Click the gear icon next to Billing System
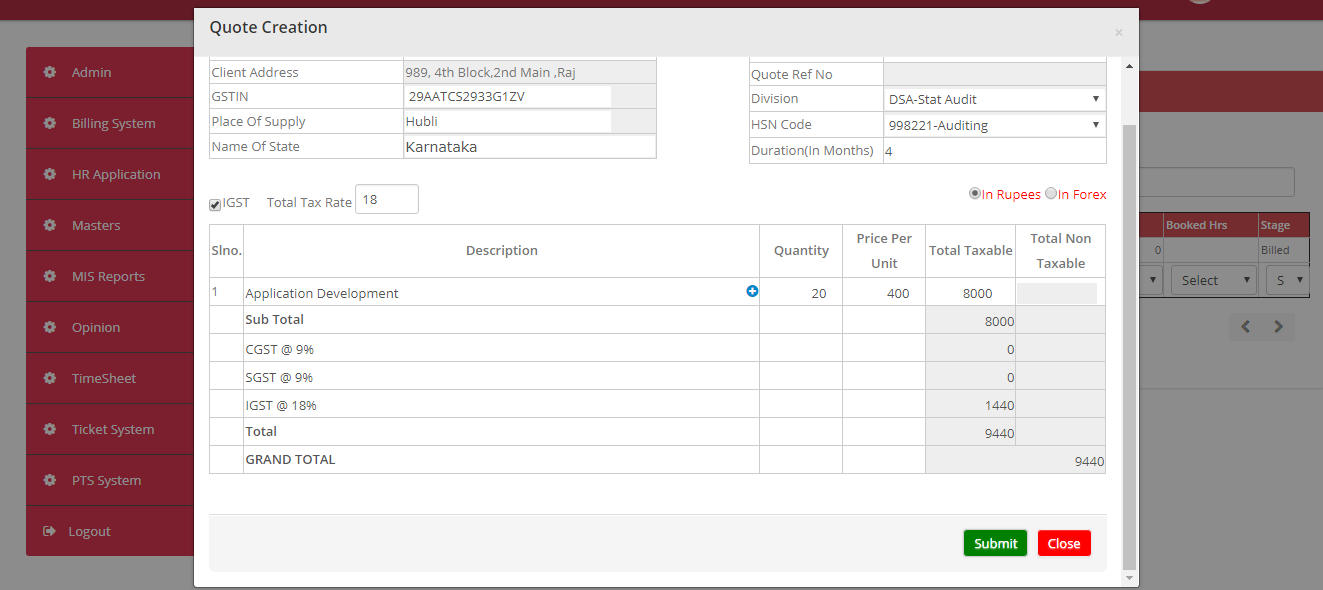The width and height of the screenshot is (1323, 590). click(x=50, y=123)
